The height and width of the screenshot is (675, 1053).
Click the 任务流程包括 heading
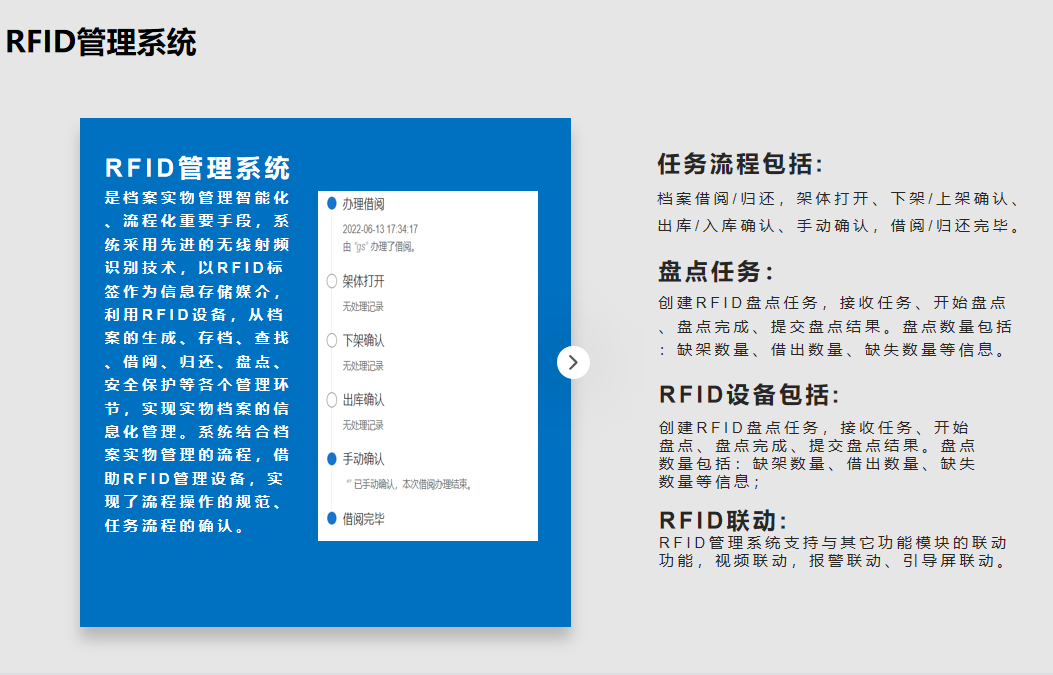(740, 164)
